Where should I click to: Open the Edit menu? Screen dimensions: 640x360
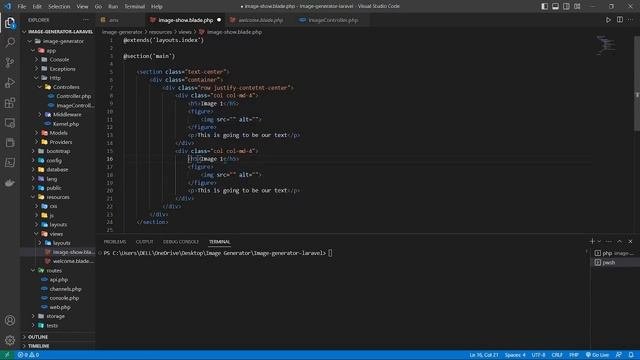[x=37, y=7]
